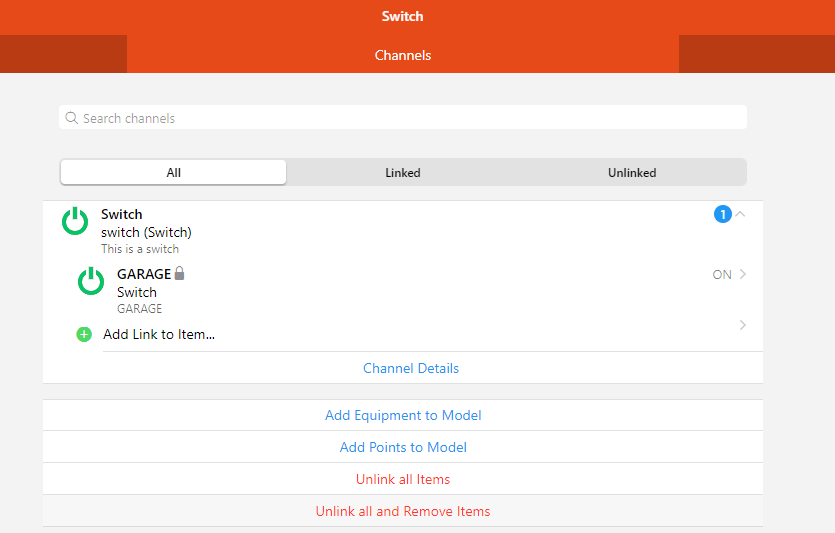The width and height of the screenshot is (835, 533).
Task: Click the blue link count badge showing 1
Action: tap(722, 214)
